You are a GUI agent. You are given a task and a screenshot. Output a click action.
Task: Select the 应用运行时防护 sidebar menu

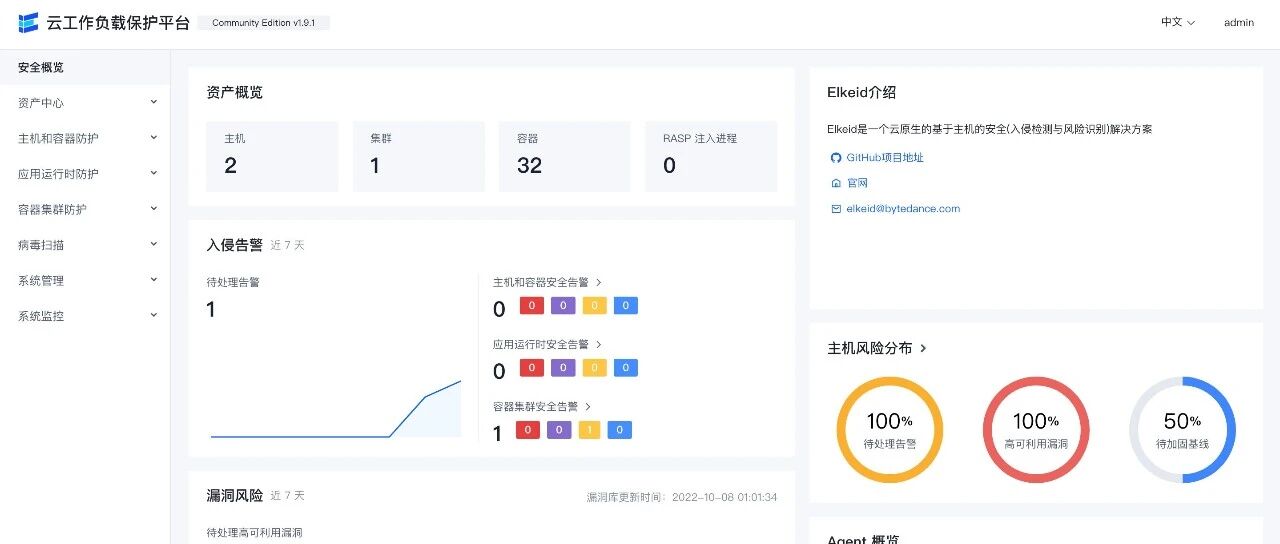(x=85, y=174)
